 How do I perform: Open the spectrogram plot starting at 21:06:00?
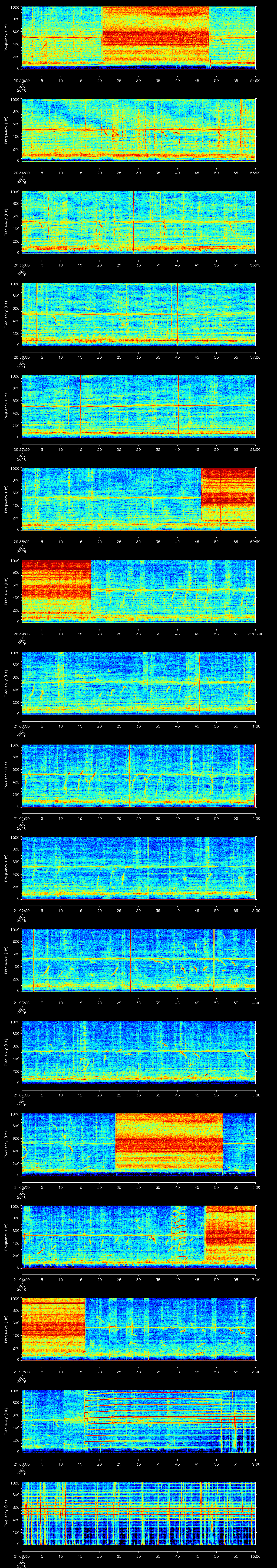point(138,1237)
